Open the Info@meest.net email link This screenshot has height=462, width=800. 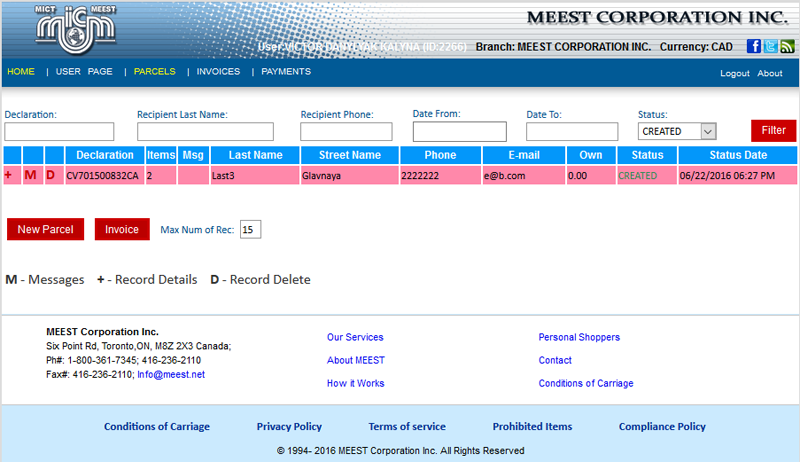[x=171, y=374]
